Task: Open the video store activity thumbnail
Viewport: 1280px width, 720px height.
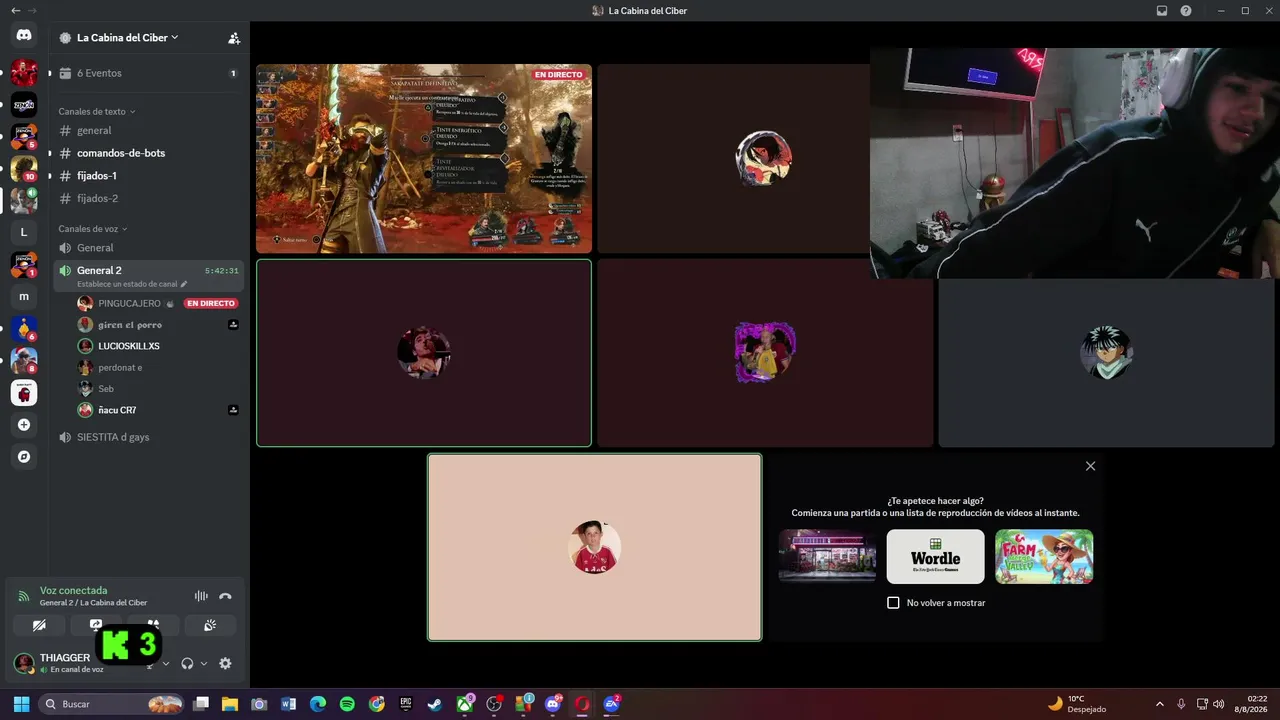Action: [x=827, y=556]
